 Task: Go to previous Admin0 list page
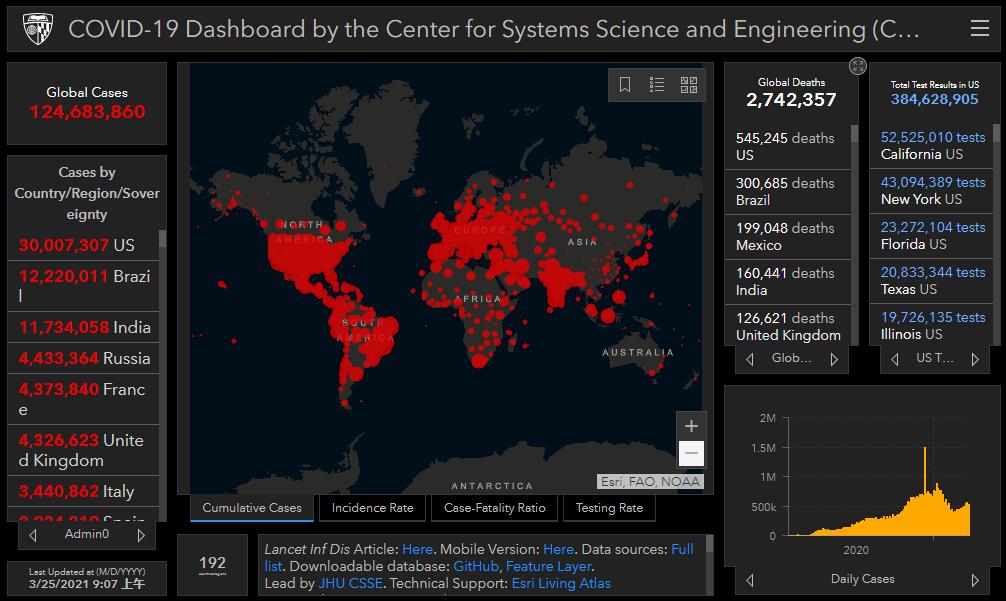click(x=33, y=535)
